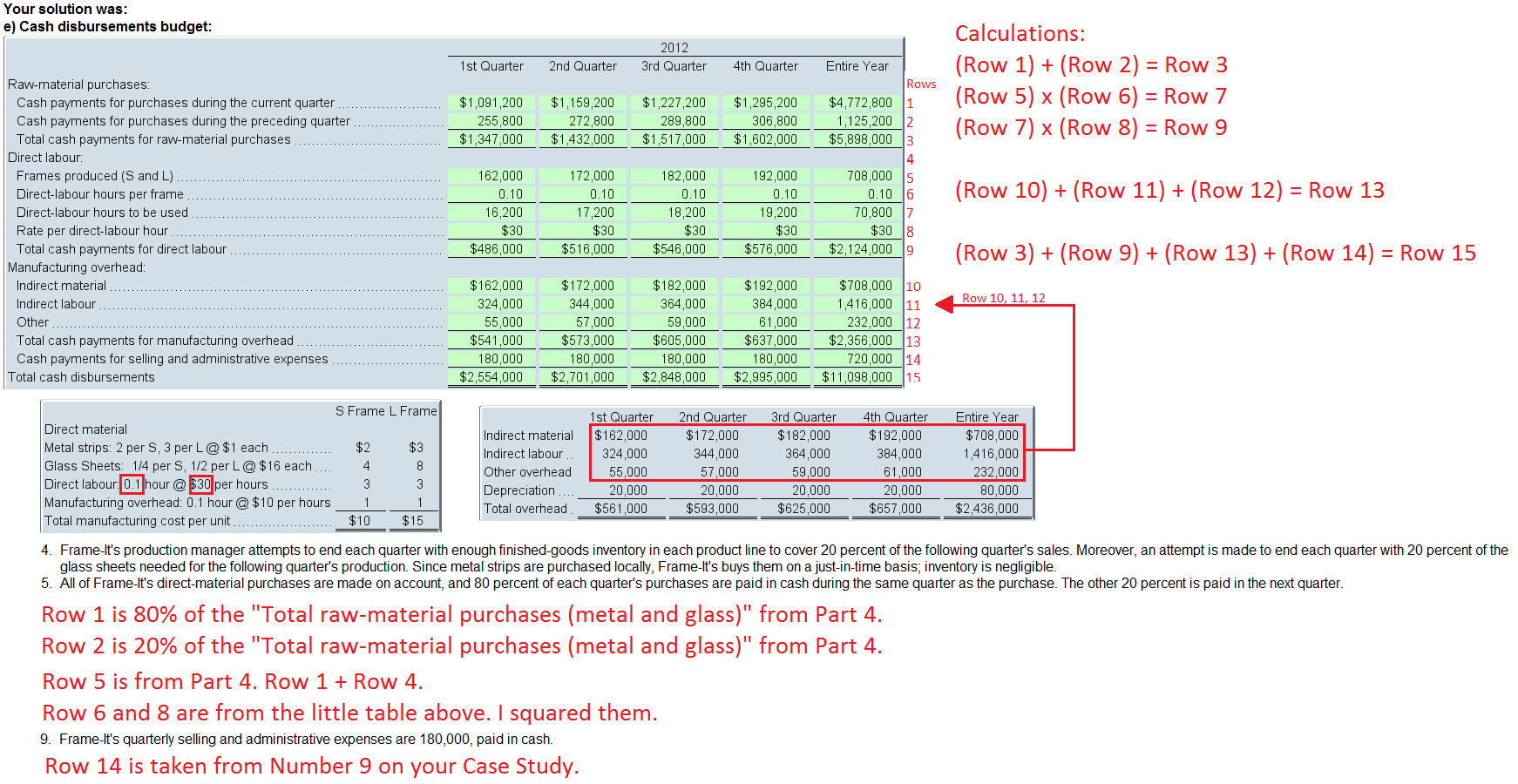Click the "L Frame" column header

418,411
